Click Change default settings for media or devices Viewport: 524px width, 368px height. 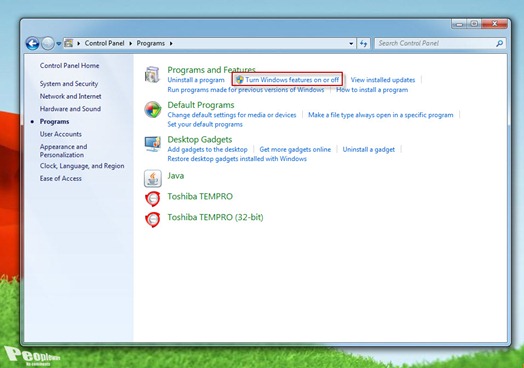(x=232, y=115)
